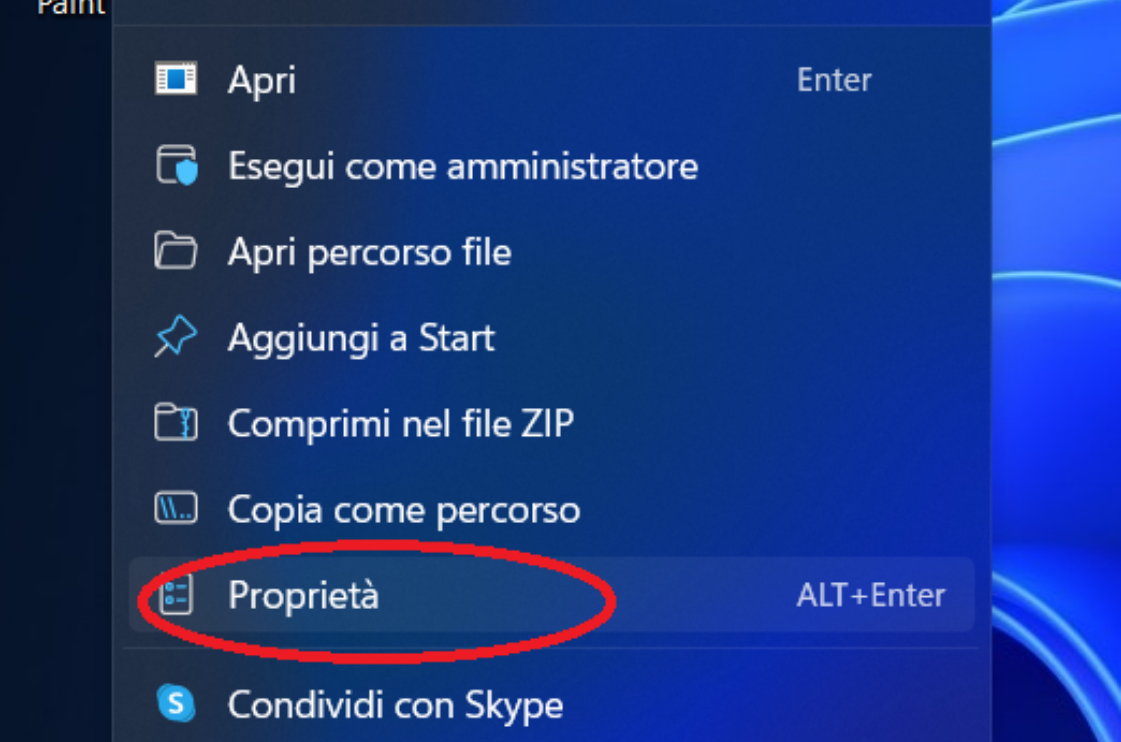Select Copia come percorso

point(403,510)
